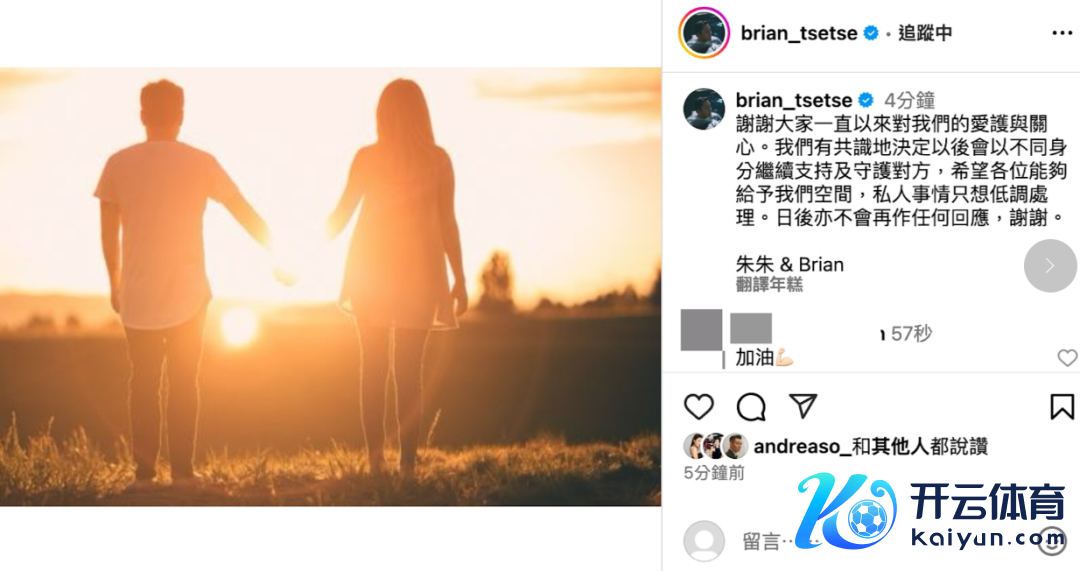View 其他人 who liked the post
Image resolution: width=1080 pixels, height=571 pixels.
point(891,446)
